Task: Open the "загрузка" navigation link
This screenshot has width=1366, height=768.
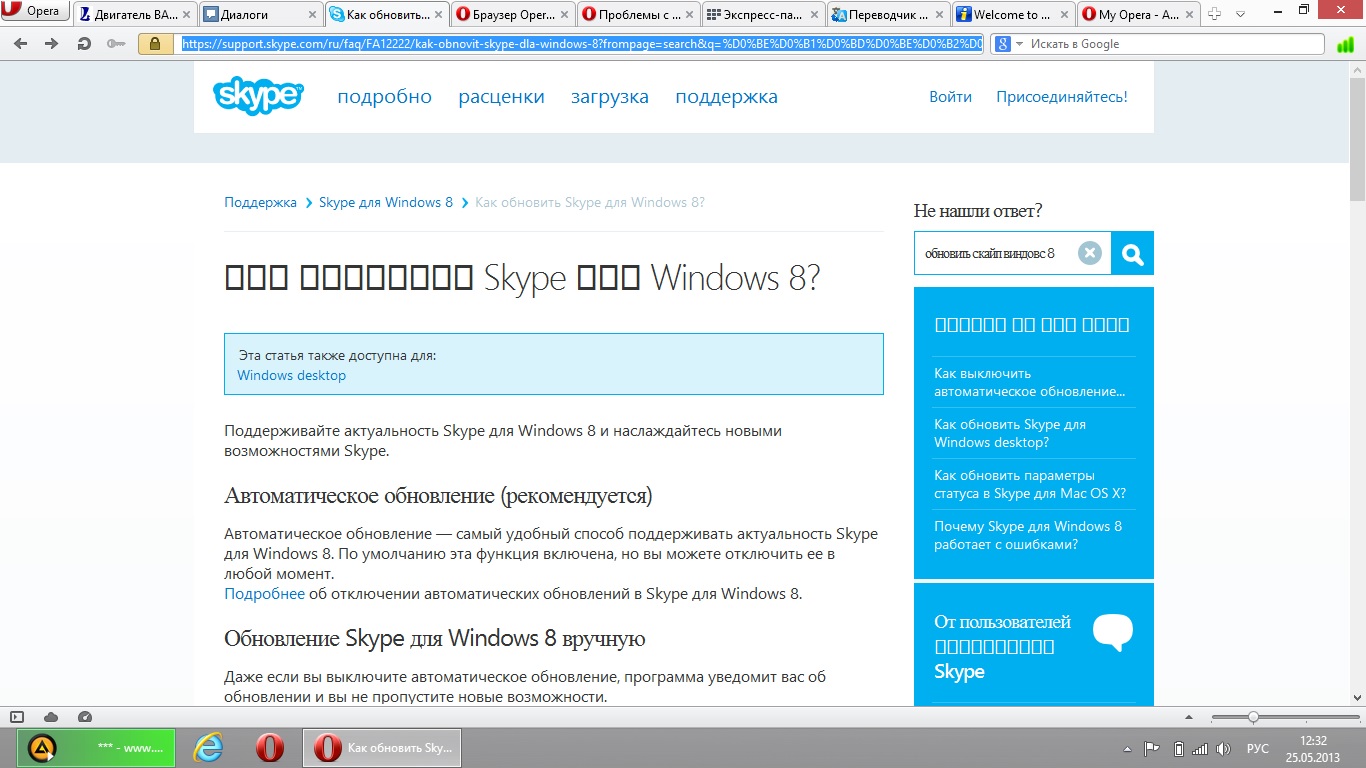Action: point(610,97)
